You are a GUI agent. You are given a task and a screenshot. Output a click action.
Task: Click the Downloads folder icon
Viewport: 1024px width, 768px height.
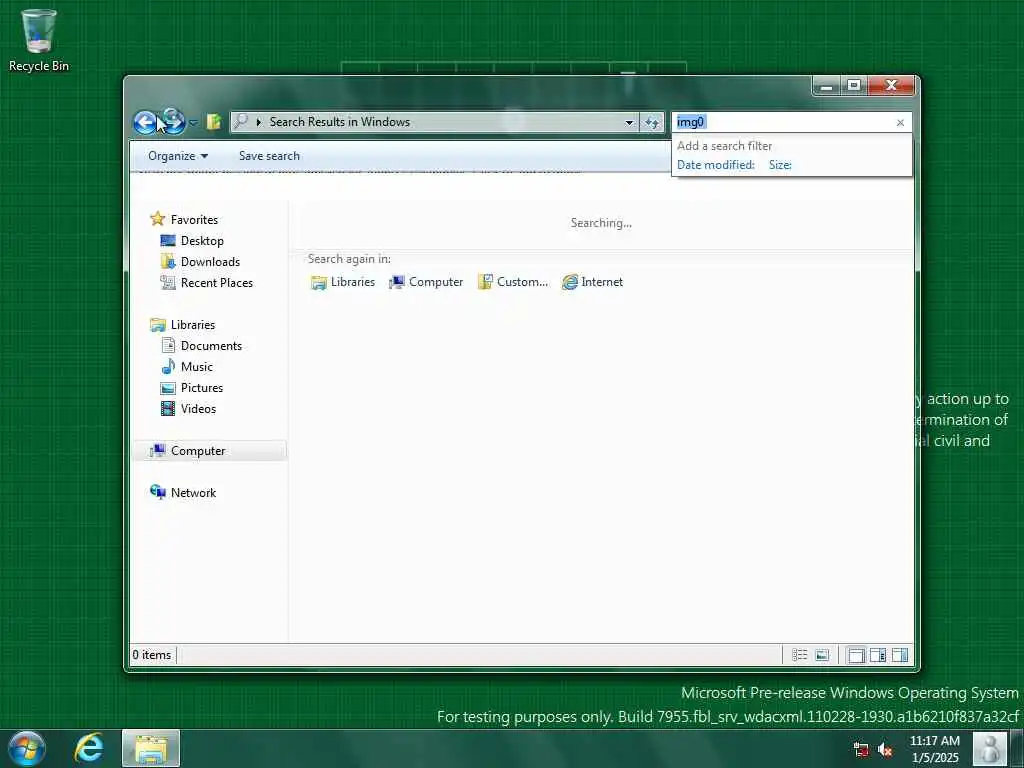pyautogui.click(x=168, y=262)
